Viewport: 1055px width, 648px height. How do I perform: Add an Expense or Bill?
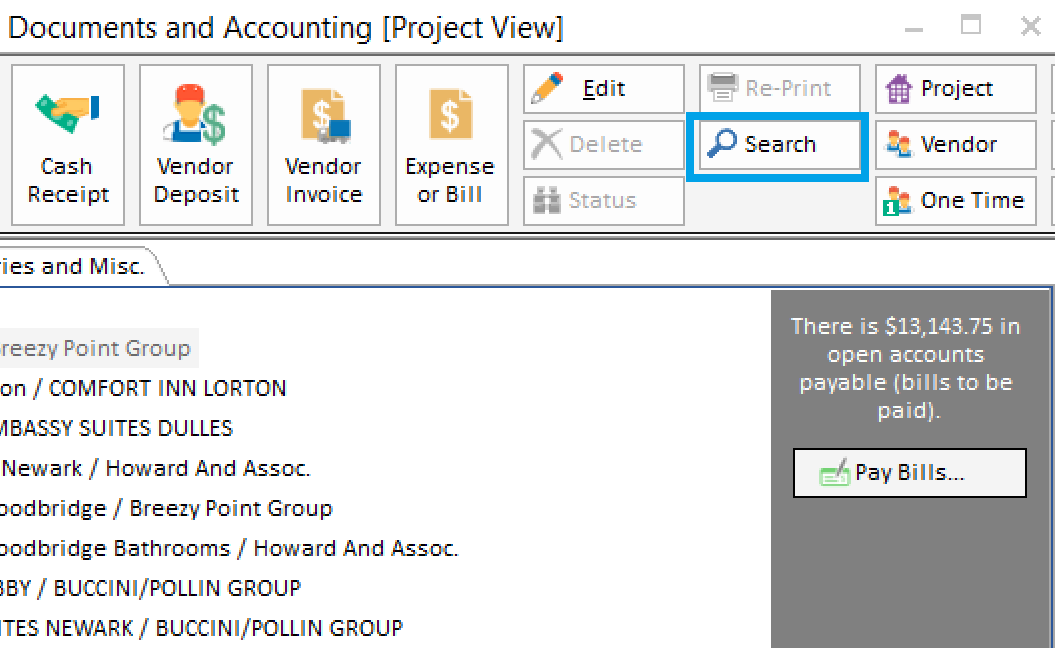tap(450, 145)
